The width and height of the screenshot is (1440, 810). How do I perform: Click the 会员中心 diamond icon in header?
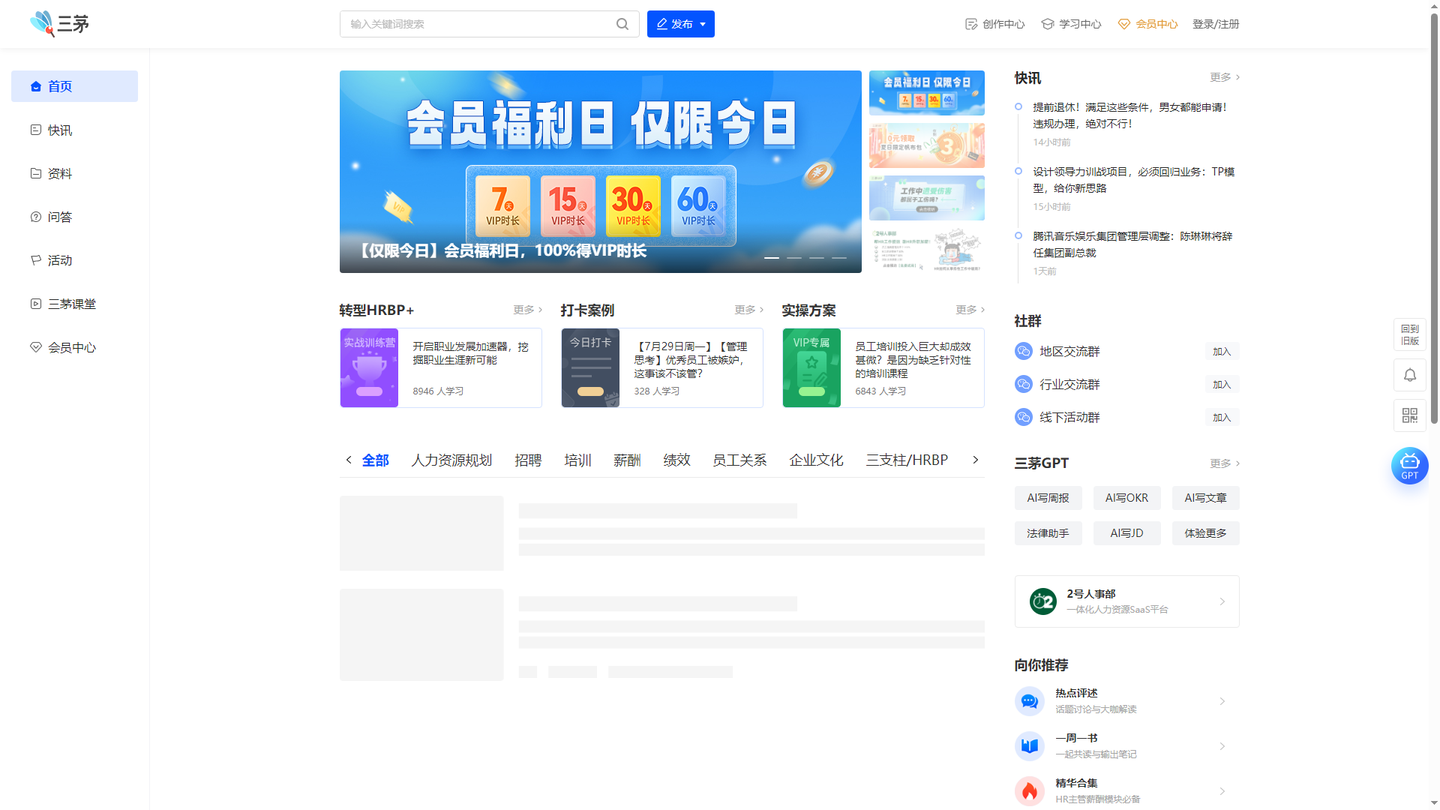pos(1124,24)
